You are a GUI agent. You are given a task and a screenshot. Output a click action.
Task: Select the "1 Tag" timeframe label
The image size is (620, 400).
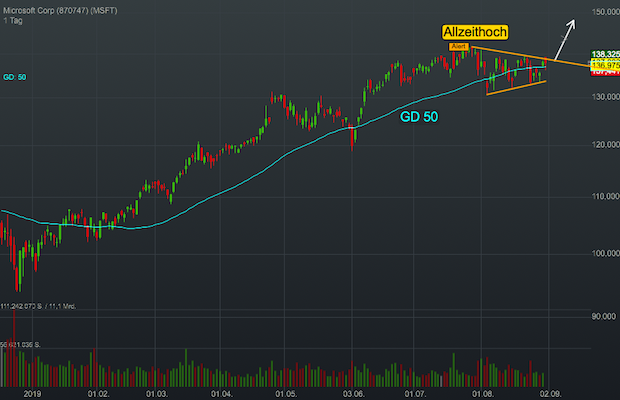pyautogui.click(x=13, y=21)
